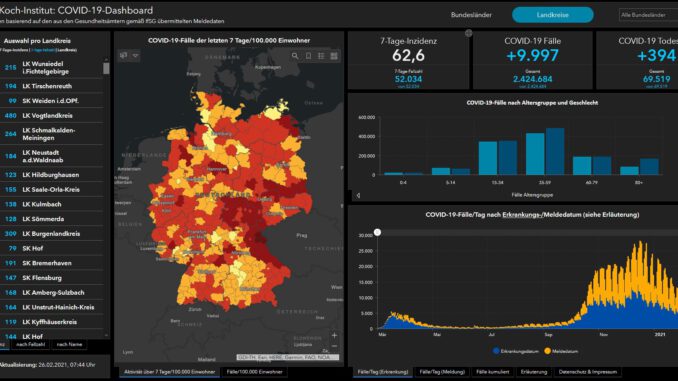Select LK Schmalkalden-Meiningen row

pos(52,134)
